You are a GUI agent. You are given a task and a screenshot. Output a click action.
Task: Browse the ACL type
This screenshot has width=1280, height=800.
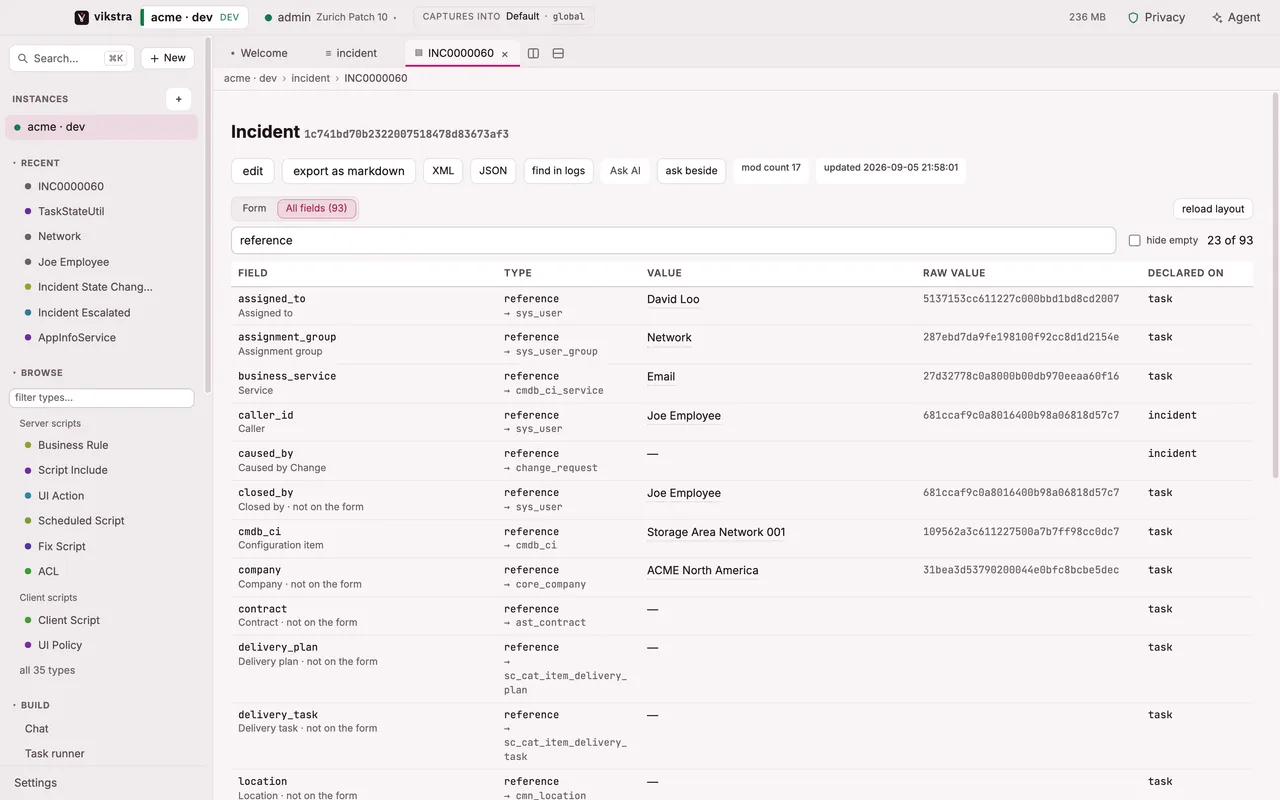(48, 571)
